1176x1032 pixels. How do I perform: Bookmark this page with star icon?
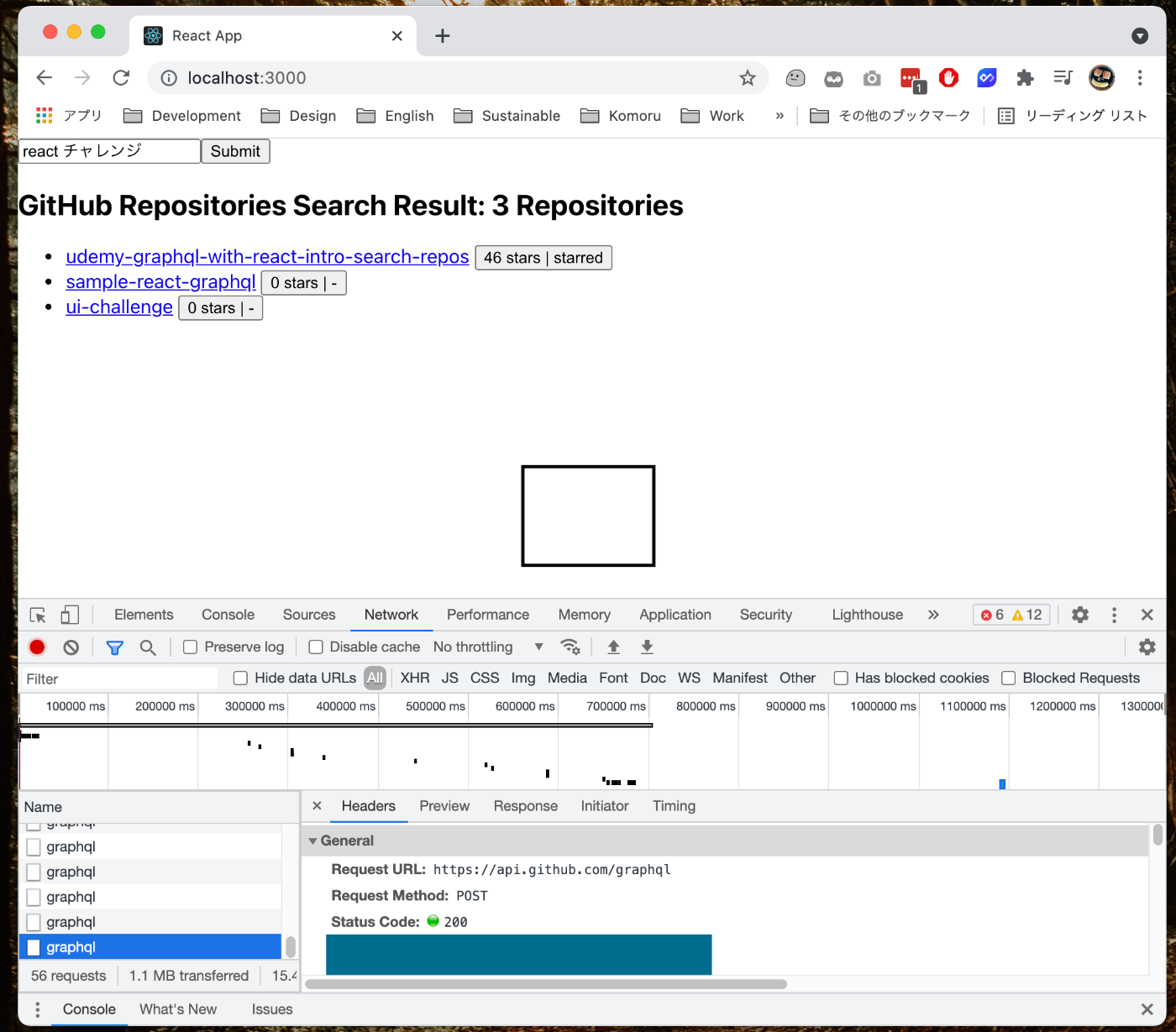748,78
